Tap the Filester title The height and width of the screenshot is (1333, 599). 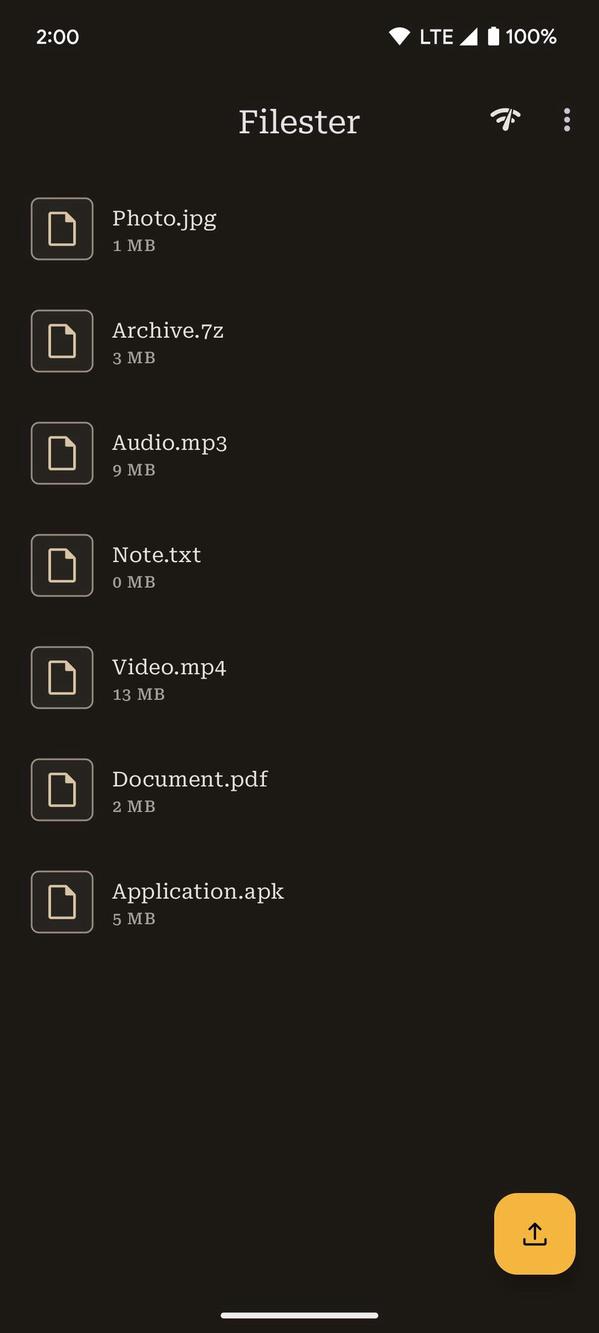(x=298, y=121)
